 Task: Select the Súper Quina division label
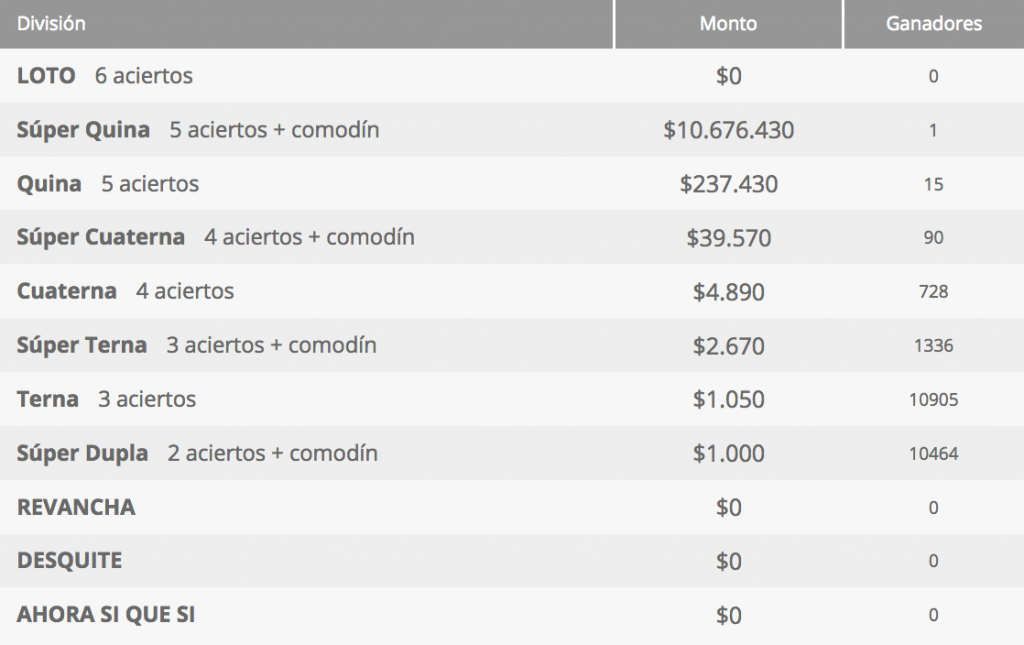[83, 130]
